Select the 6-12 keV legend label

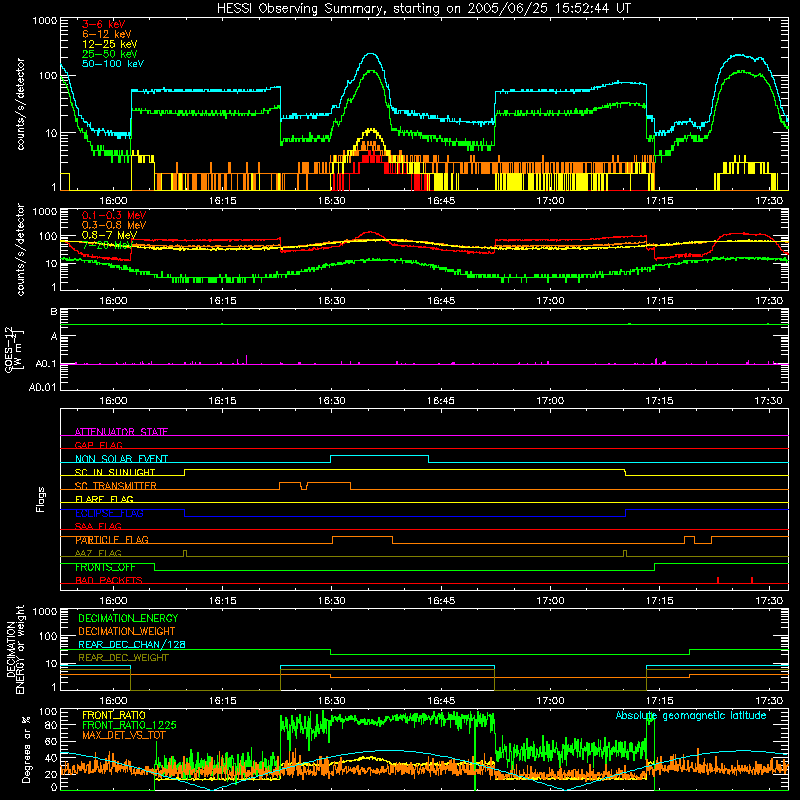[107, 34]
